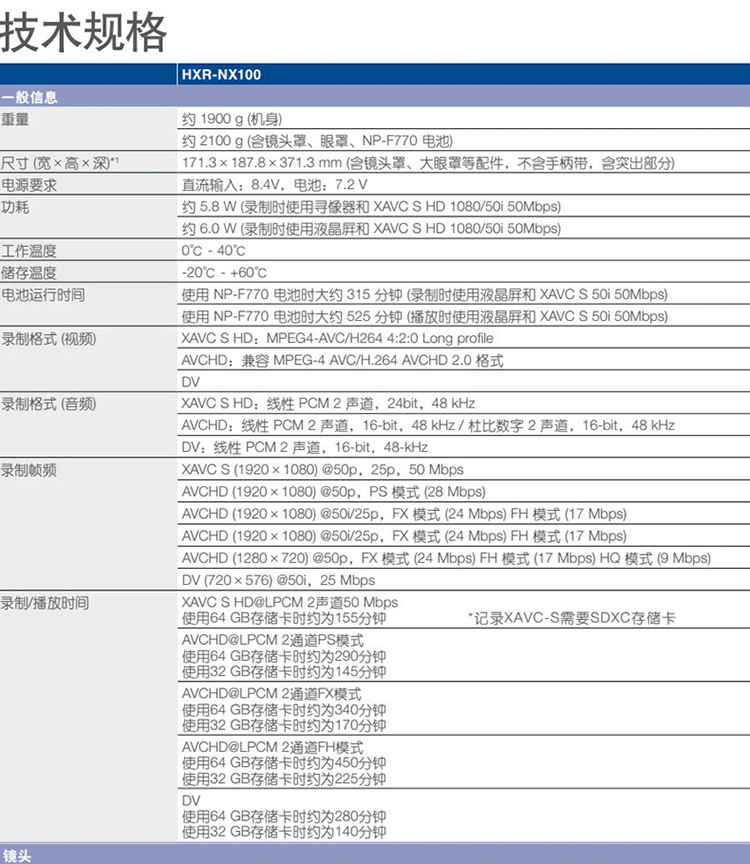Screen dimensions: 750x864
Task: Click the 约 2100 g weight with battery line
Action: click(317, 141)
